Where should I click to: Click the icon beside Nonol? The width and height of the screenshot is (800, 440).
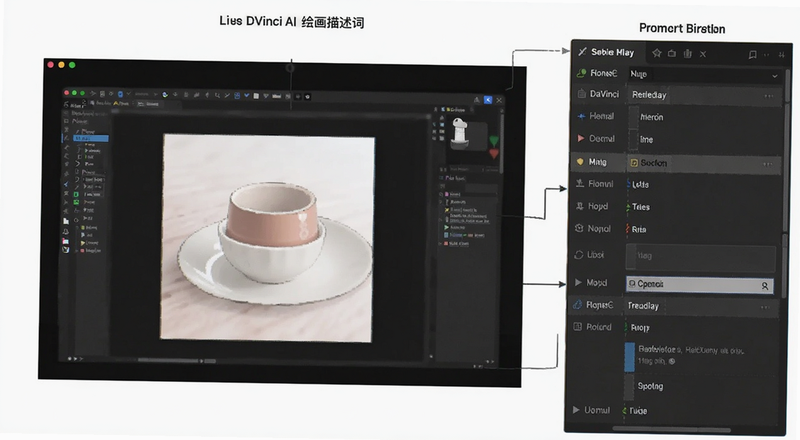coord(579,228)
